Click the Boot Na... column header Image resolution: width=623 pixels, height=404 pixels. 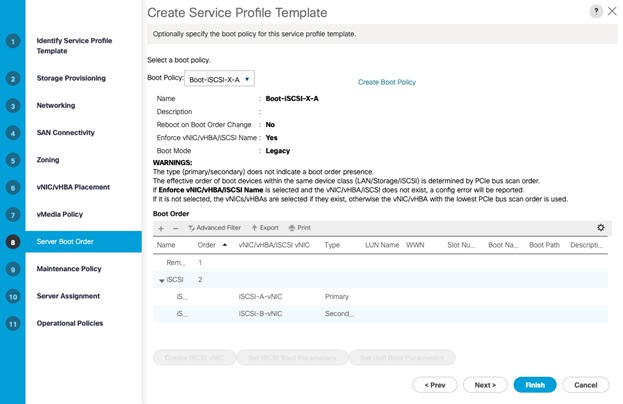click(503, 245)
